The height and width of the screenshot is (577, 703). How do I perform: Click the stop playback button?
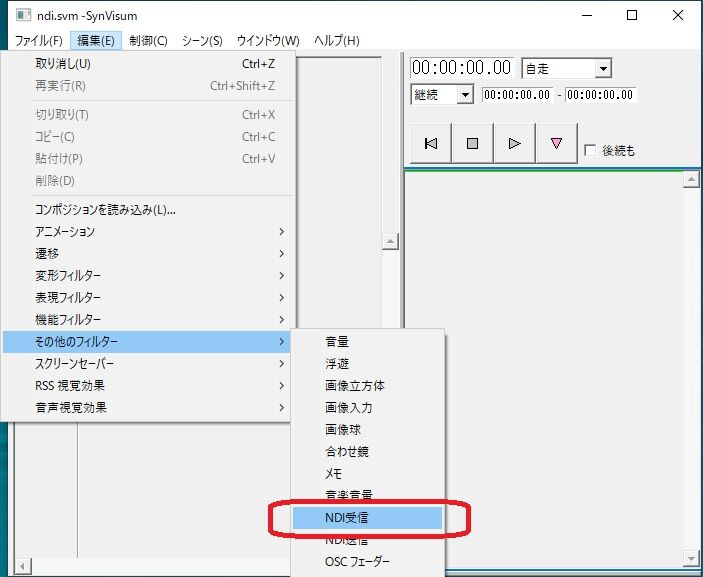point(472,143)
